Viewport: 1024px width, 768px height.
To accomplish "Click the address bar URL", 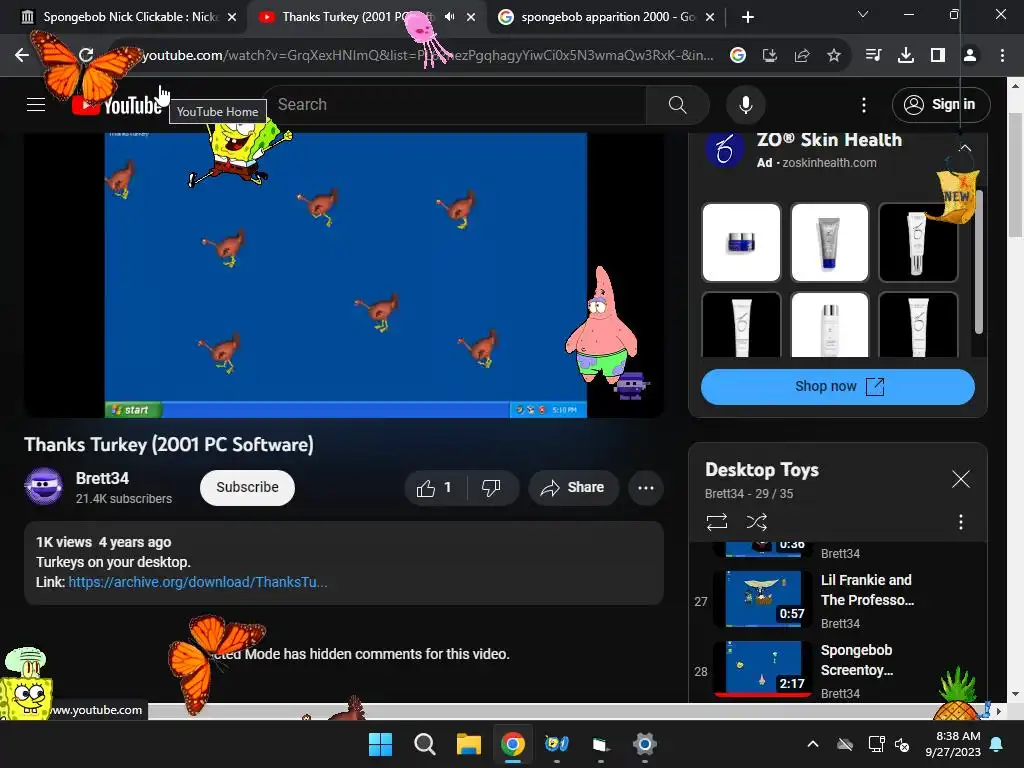I will pyautogui.click(x=428, y=56).
